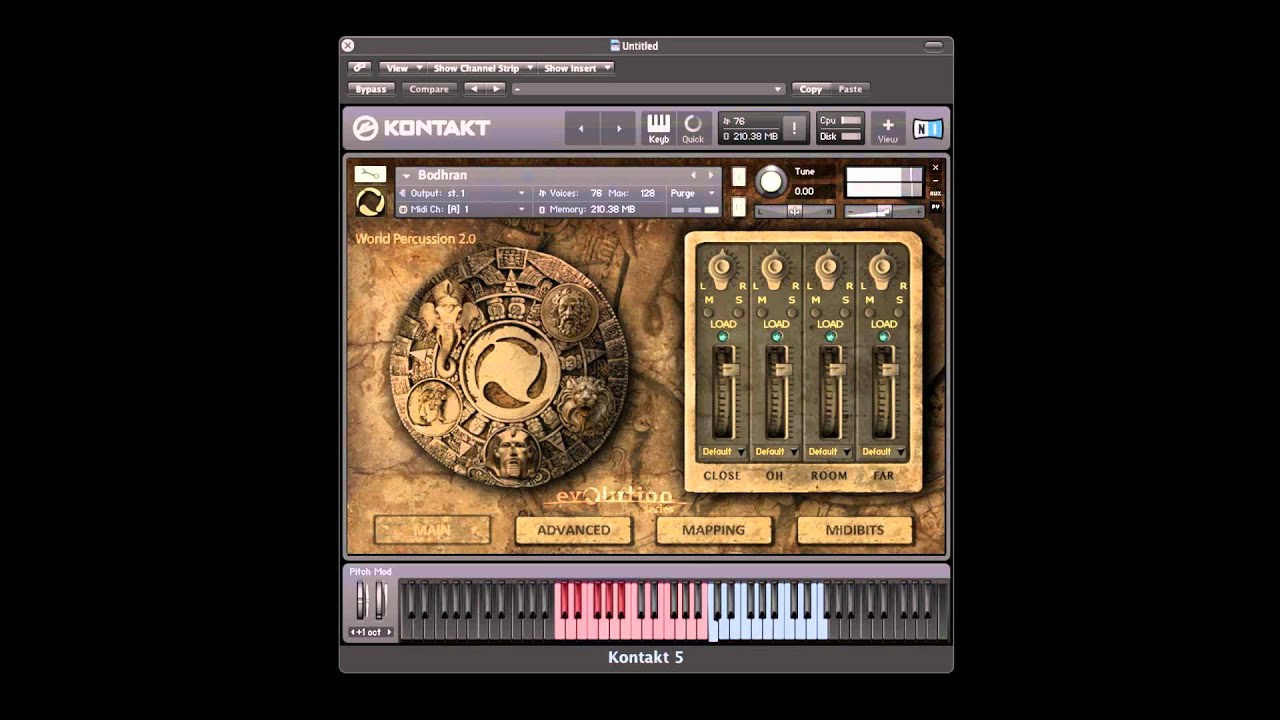
Task: Toggle the LOAD light for OH mic
Action: pos(776,337)
